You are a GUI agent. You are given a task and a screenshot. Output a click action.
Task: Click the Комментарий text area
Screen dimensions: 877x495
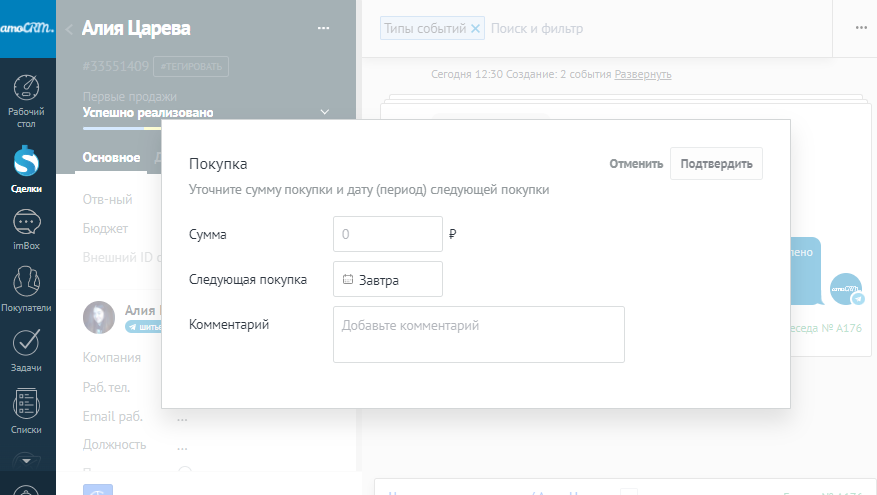pos(478,334)
